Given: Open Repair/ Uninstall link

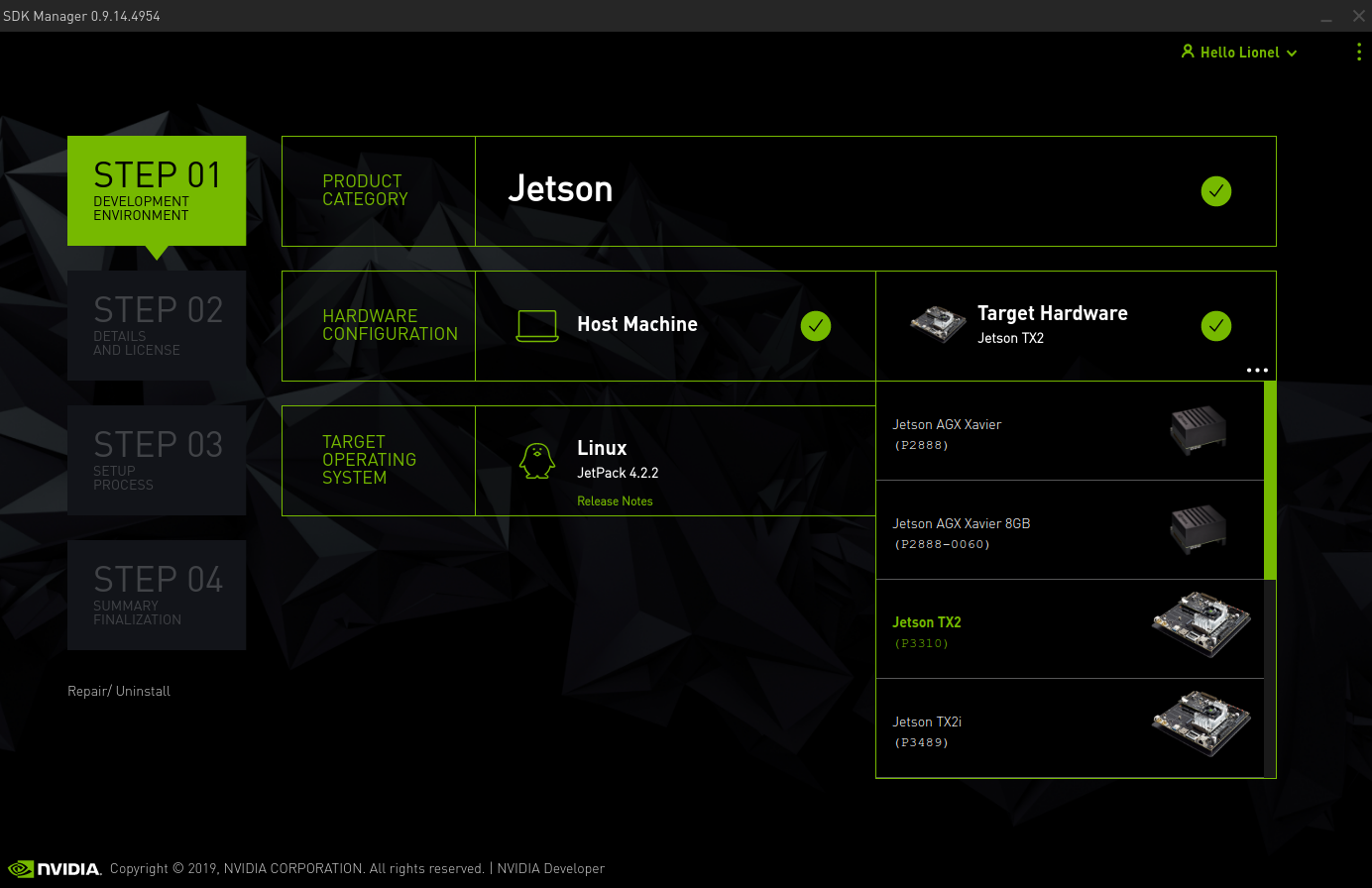Looking at the screenshot, I should [x=119, y=691].
